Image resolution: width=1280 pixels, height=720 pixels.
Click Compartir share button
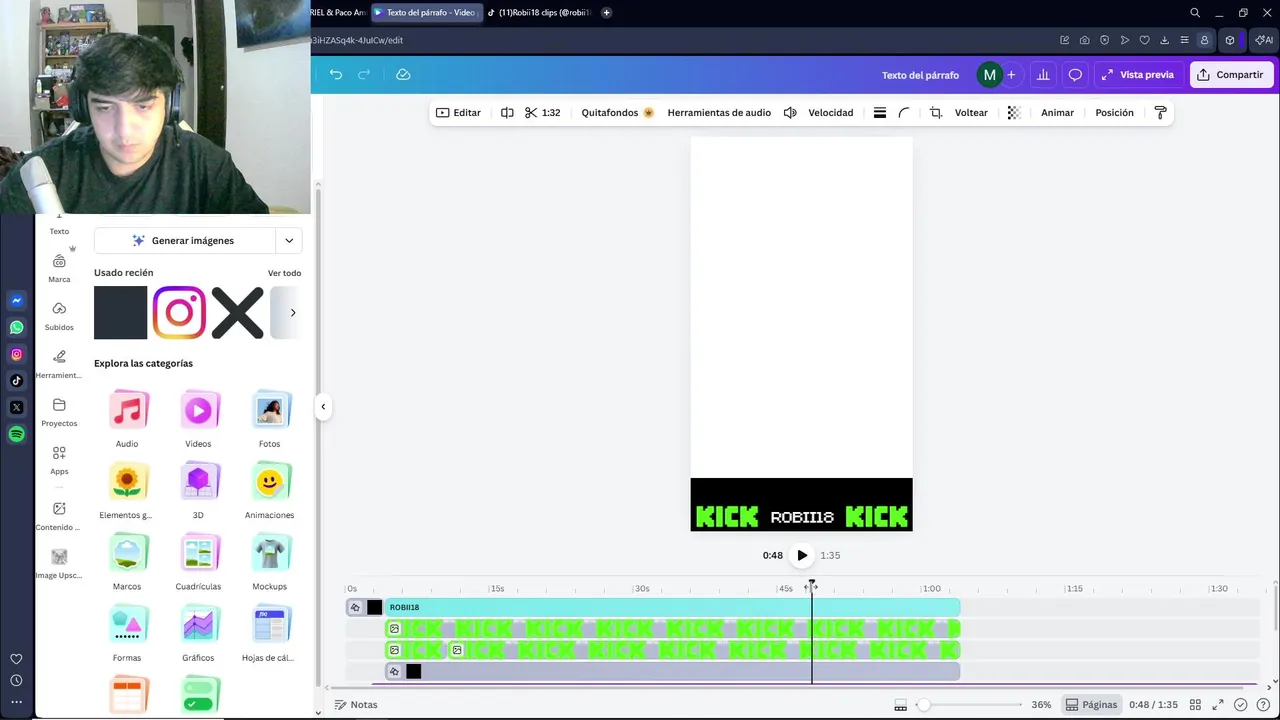coord(1231,75)
